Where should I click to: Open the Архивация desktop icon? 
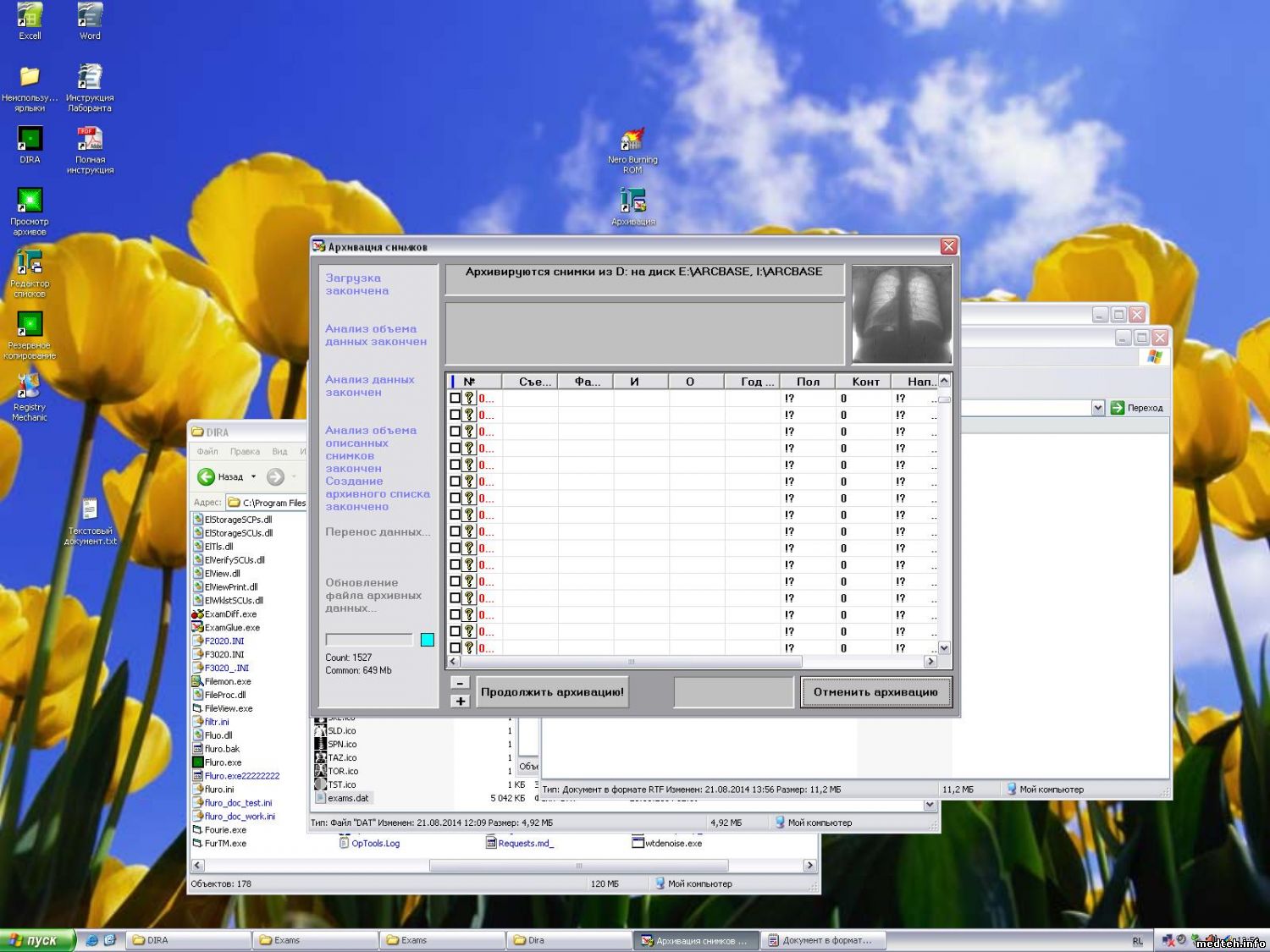point(632,201)
